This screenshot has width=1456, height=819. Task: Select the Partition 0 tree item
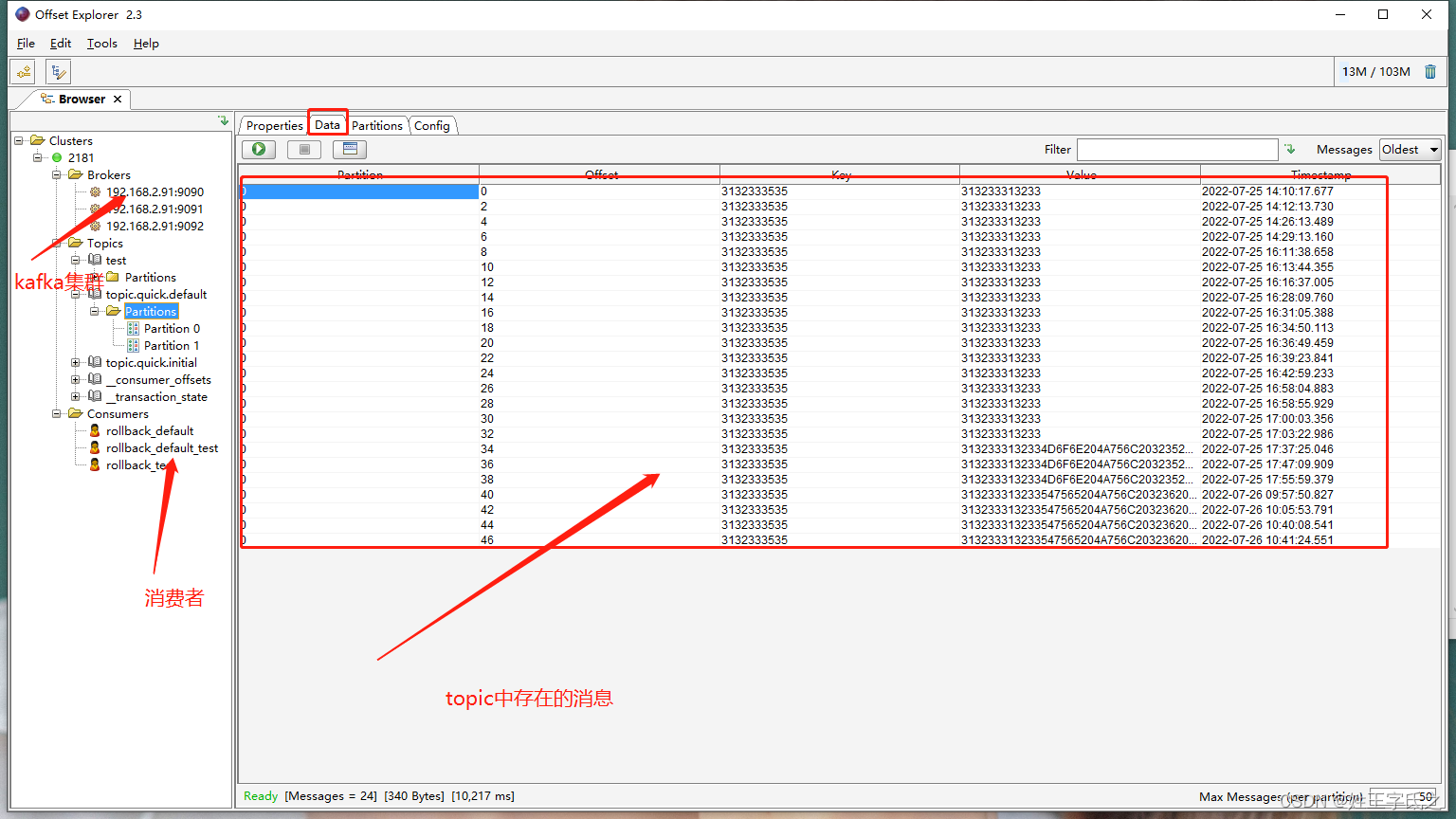[x=172, y=328]
